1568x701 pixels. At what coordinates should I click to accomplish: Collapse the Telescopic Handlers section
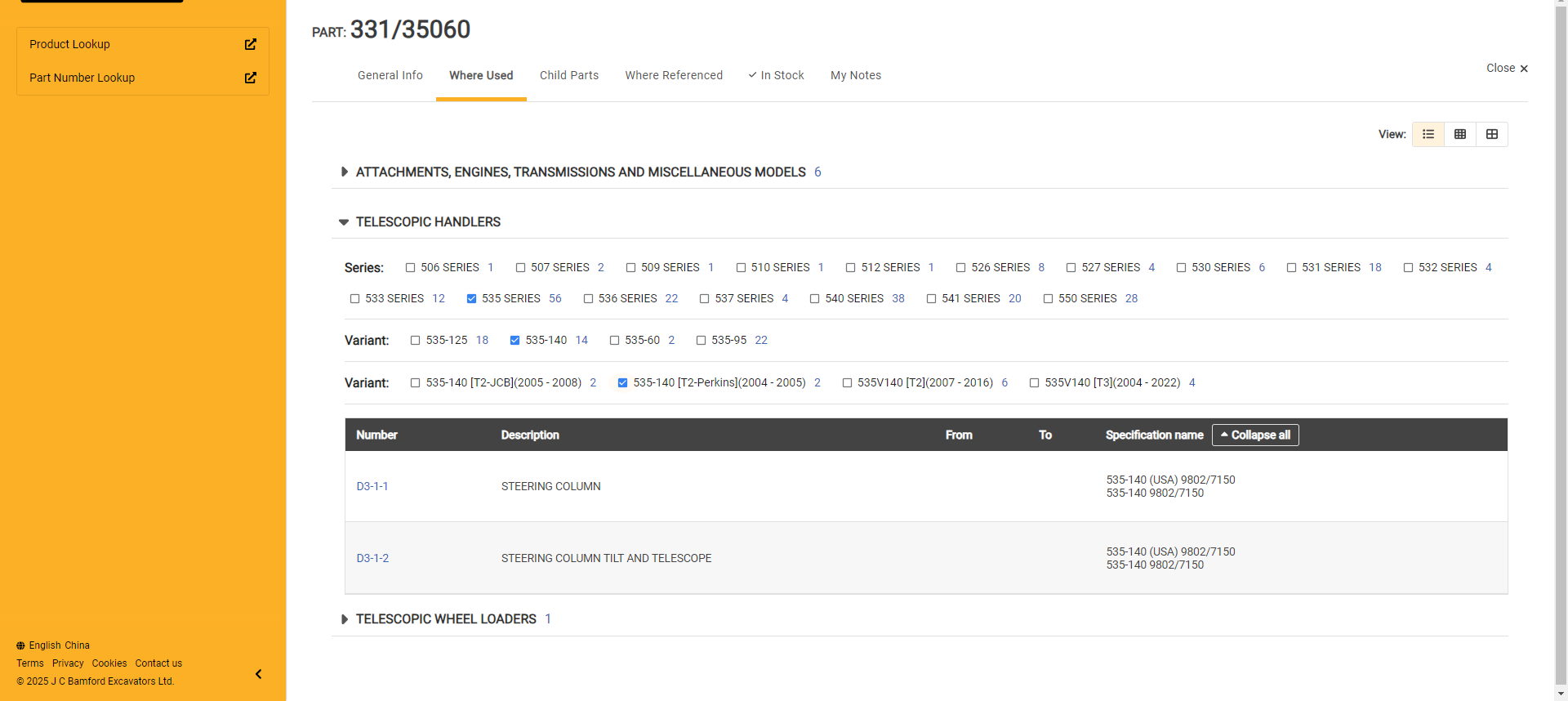(344, 222)
